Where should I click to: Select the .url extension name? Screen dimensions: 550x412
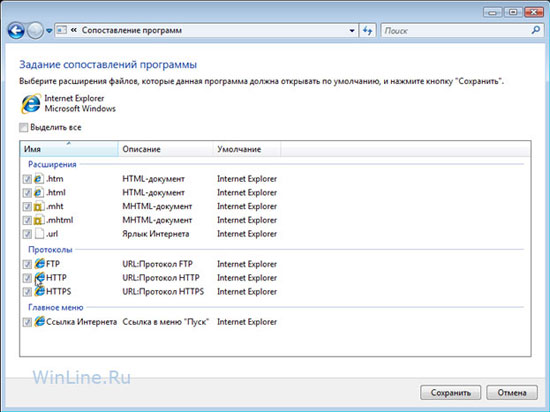pos(52,234)
